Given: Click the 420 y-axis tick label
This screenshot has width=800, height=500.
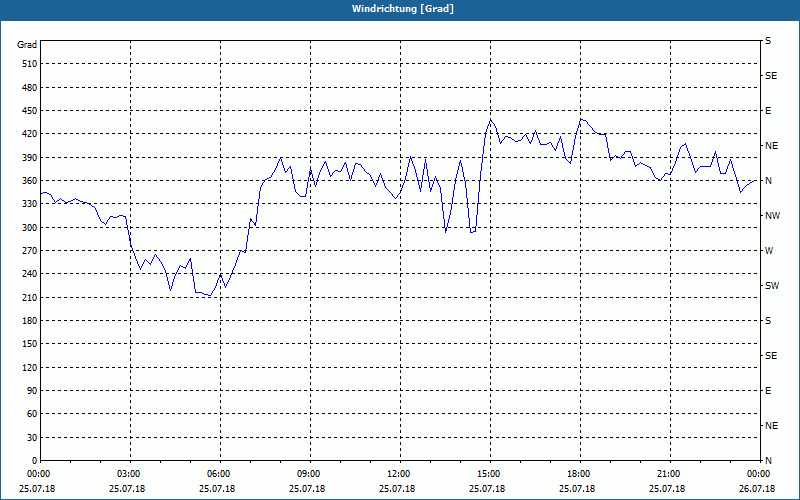Looking at the screenshot, I should coord(30,134).
